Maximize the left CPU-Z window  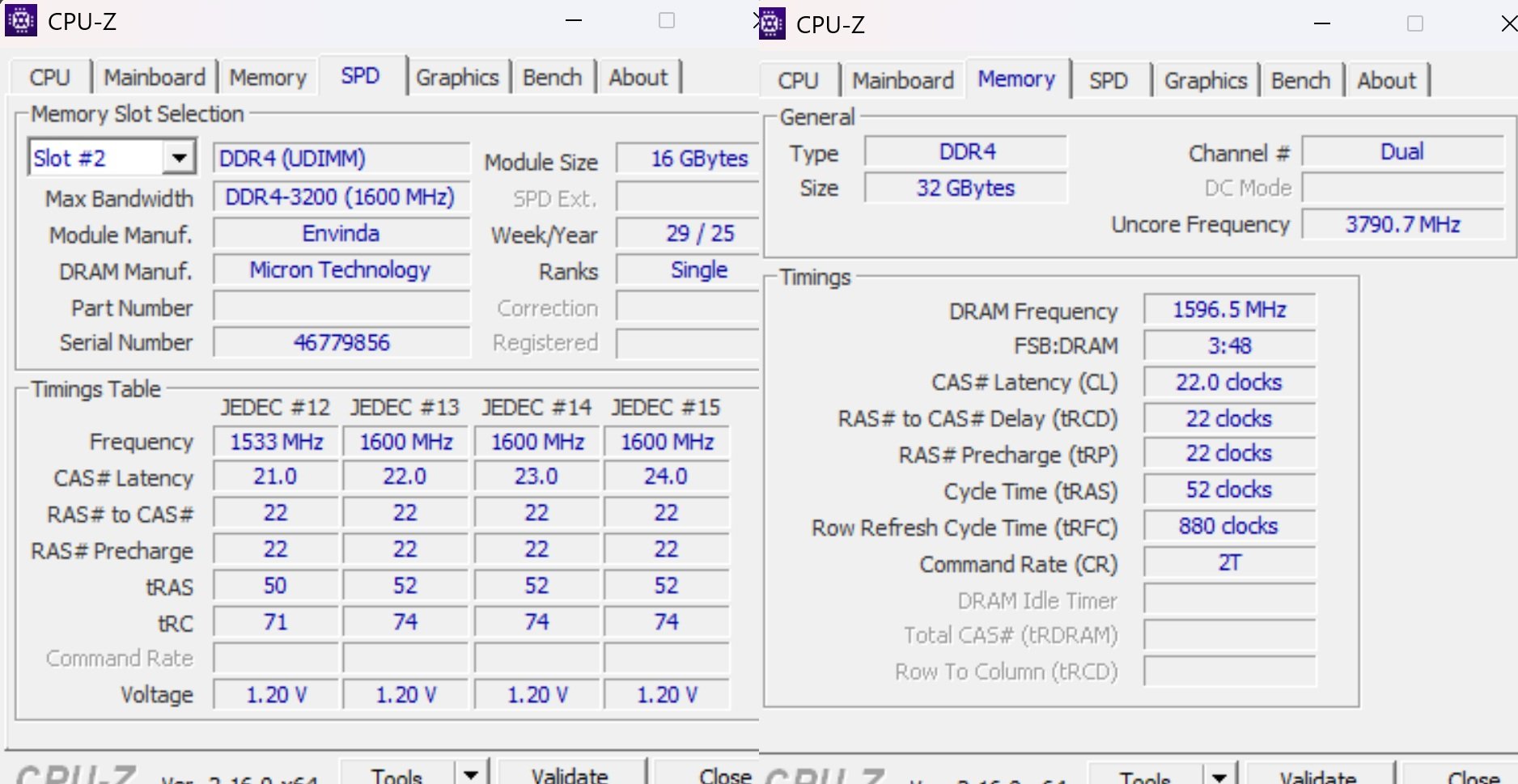[667, 20]
